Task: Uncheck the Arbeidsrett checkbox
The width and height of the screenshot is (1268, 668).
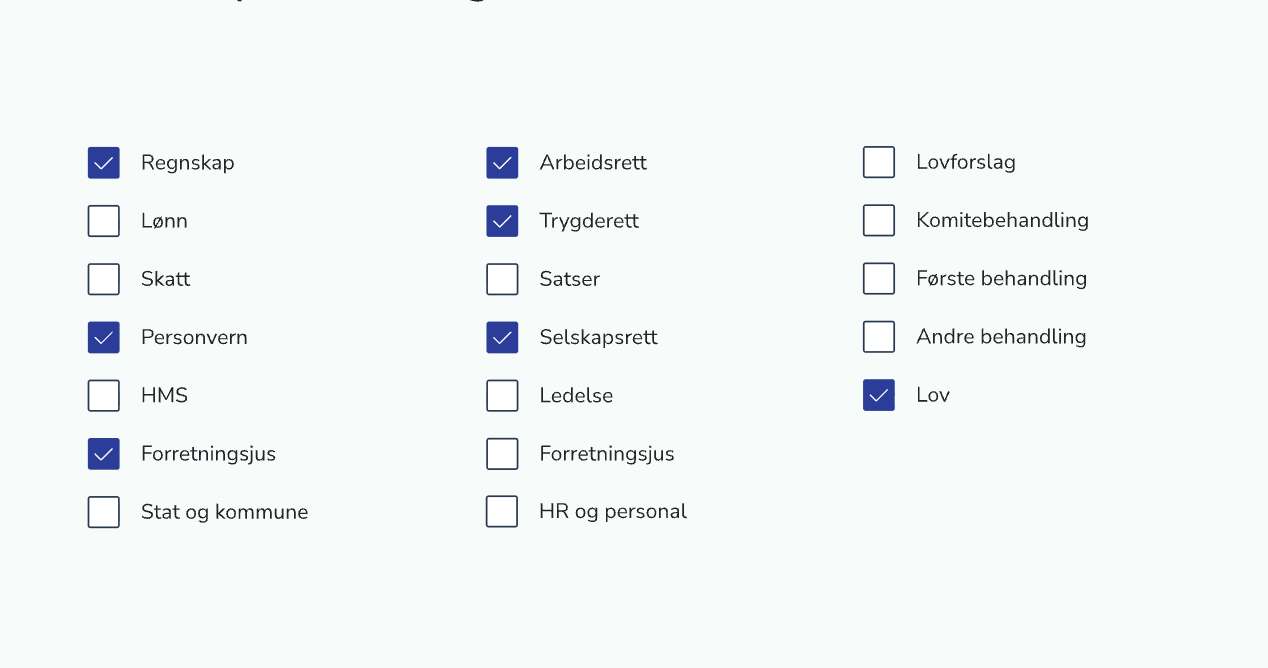Action: (501, 162)
